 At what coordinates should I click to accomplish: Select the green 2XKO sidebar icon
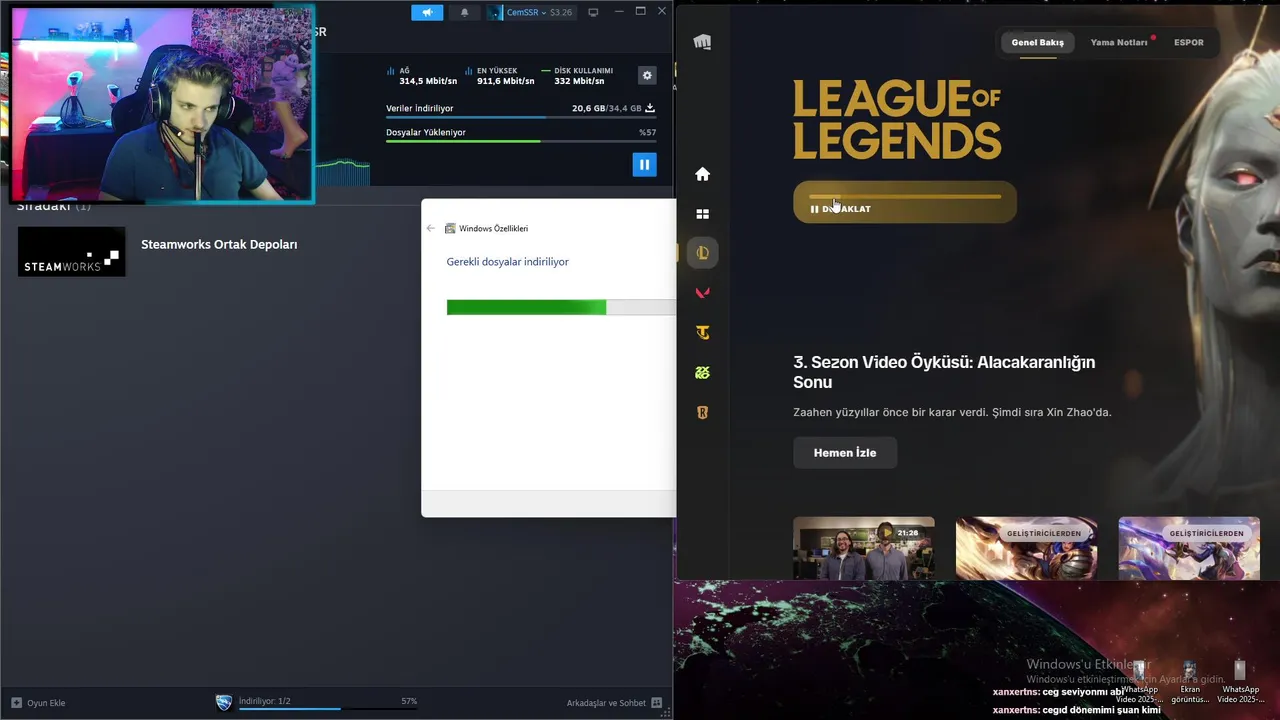click(702, 373)
